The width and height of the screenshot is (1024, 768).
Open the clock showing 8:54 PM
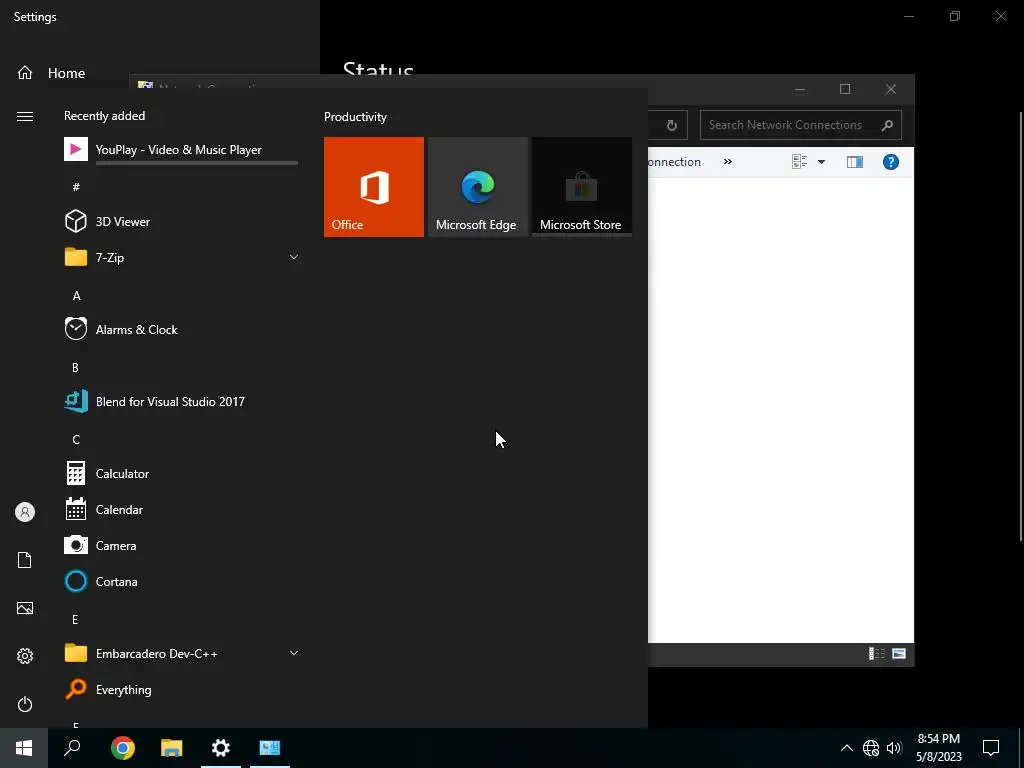(x=938, y=748)
